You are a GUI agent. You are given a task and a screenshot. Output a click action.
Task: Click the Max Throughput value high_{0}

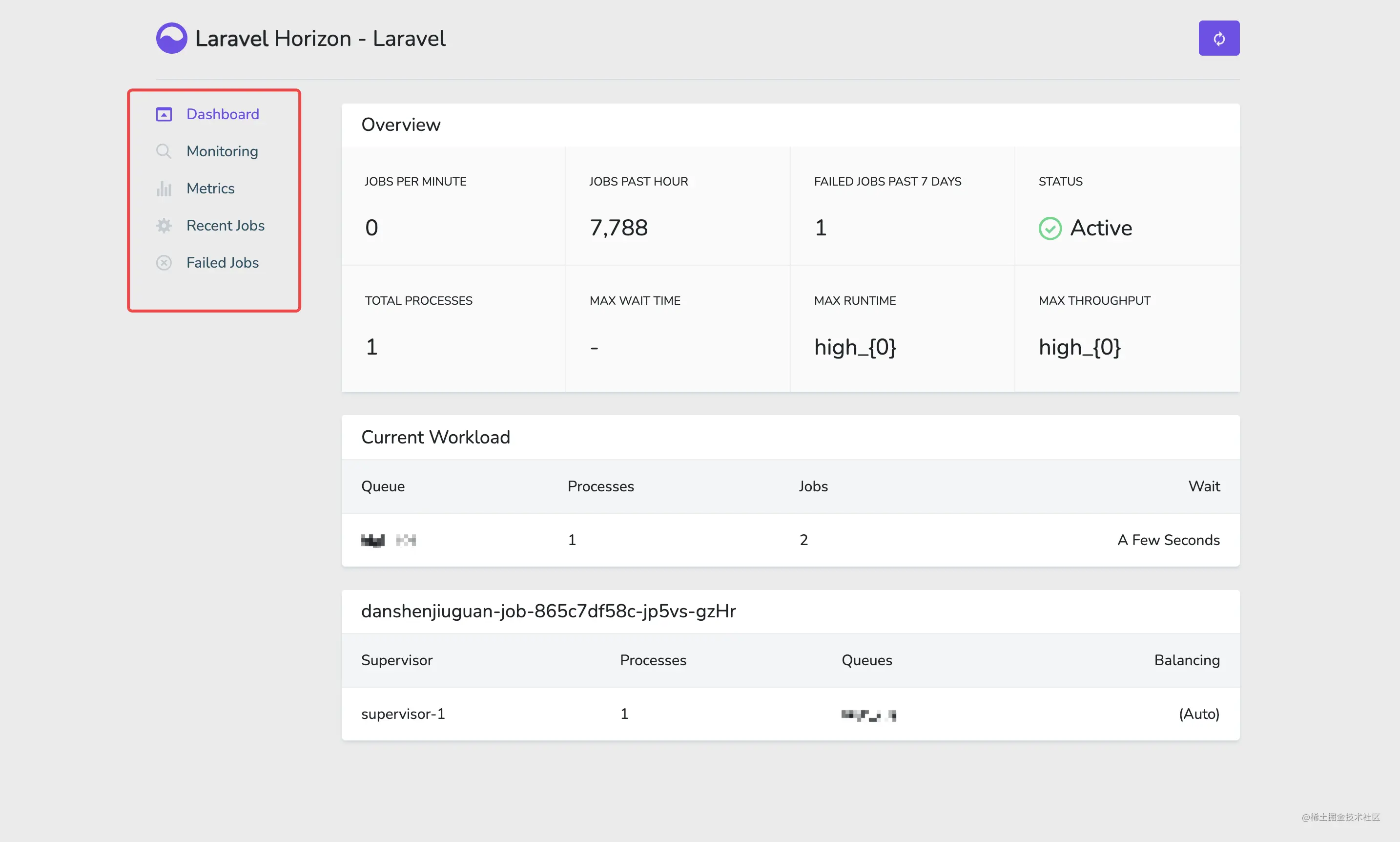pyautogui.click(x=1080, y=347)
